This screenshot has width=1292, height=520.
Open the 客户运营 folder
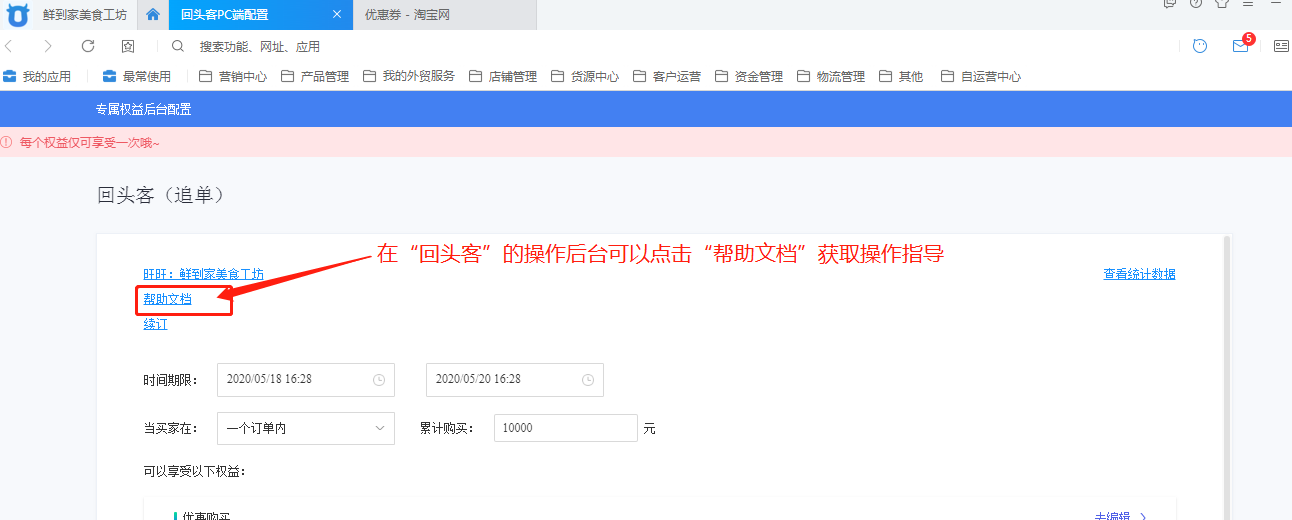667,76
